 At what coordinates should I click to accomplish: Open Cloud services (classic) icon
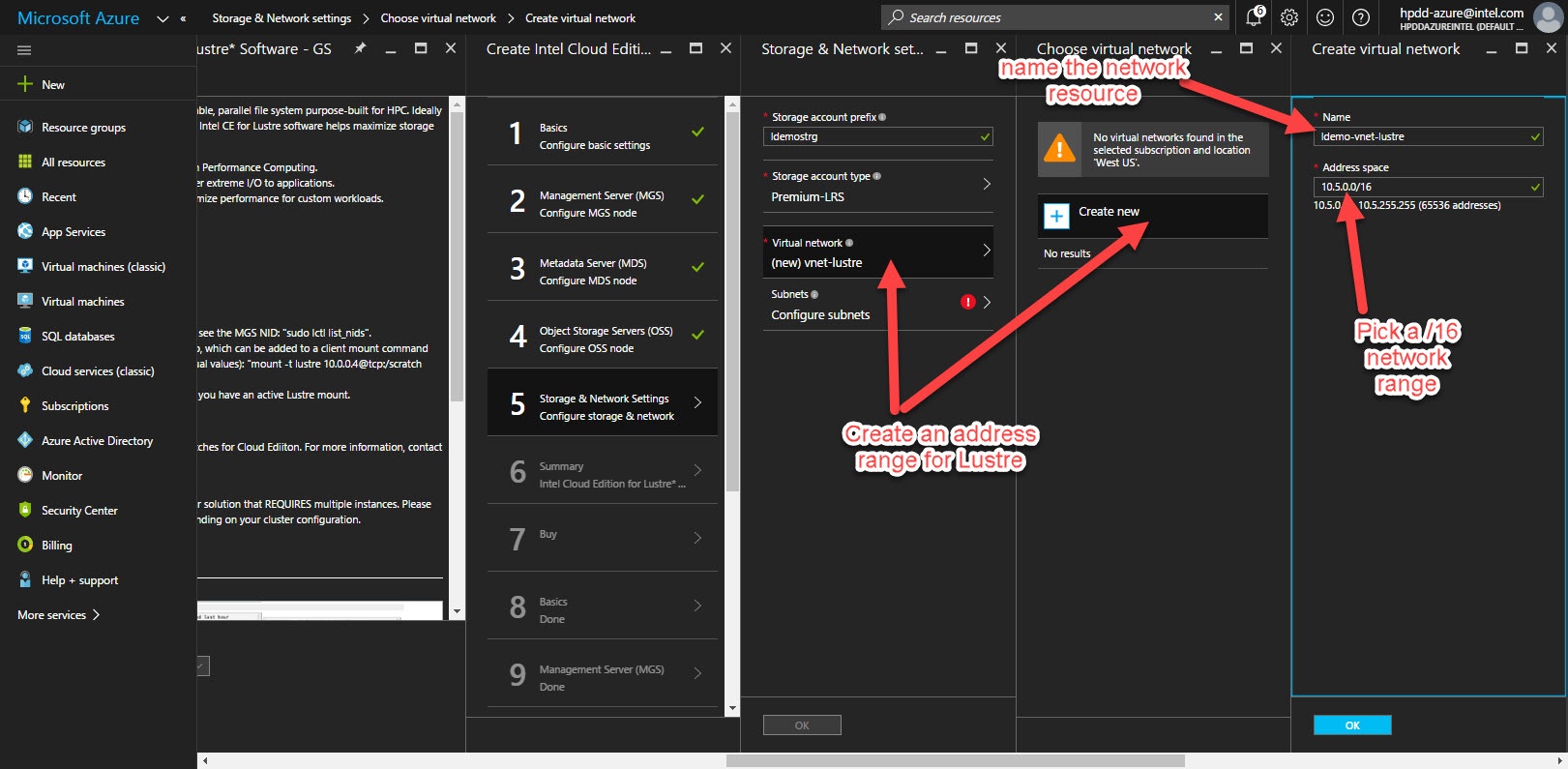[25, 370]
